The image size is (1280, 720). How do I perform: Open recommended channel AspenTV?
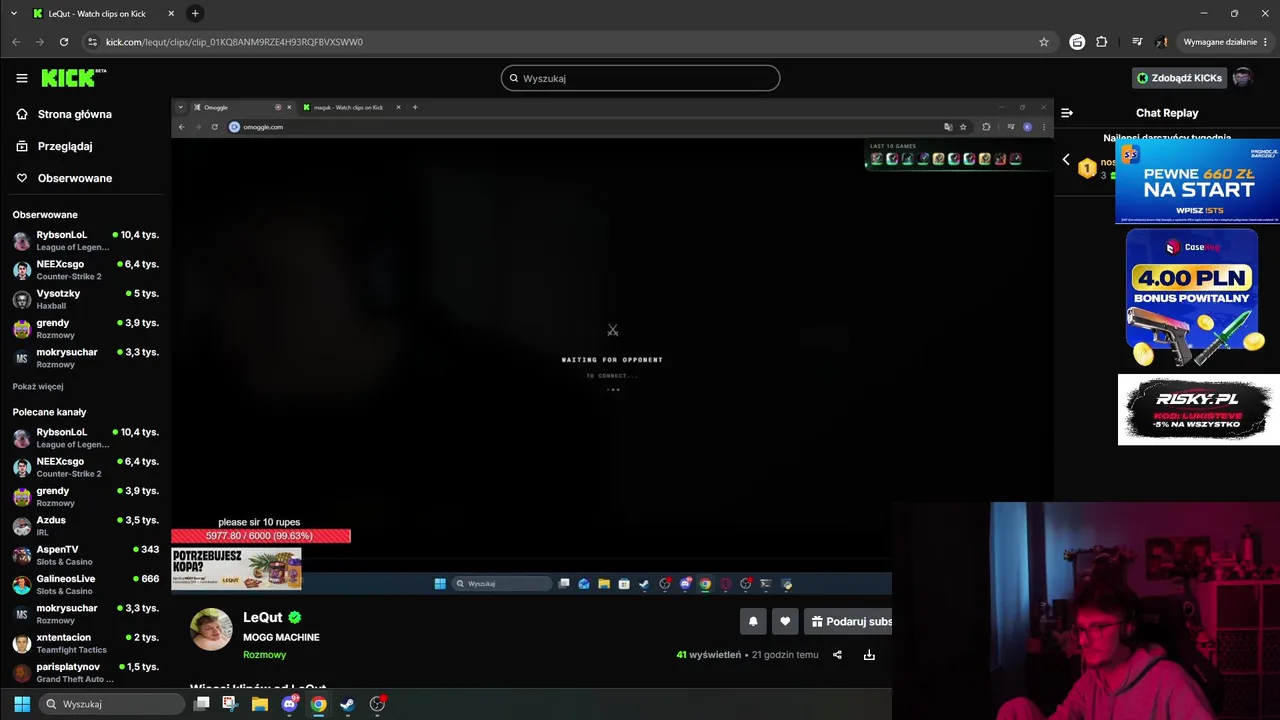pos(86,555)
